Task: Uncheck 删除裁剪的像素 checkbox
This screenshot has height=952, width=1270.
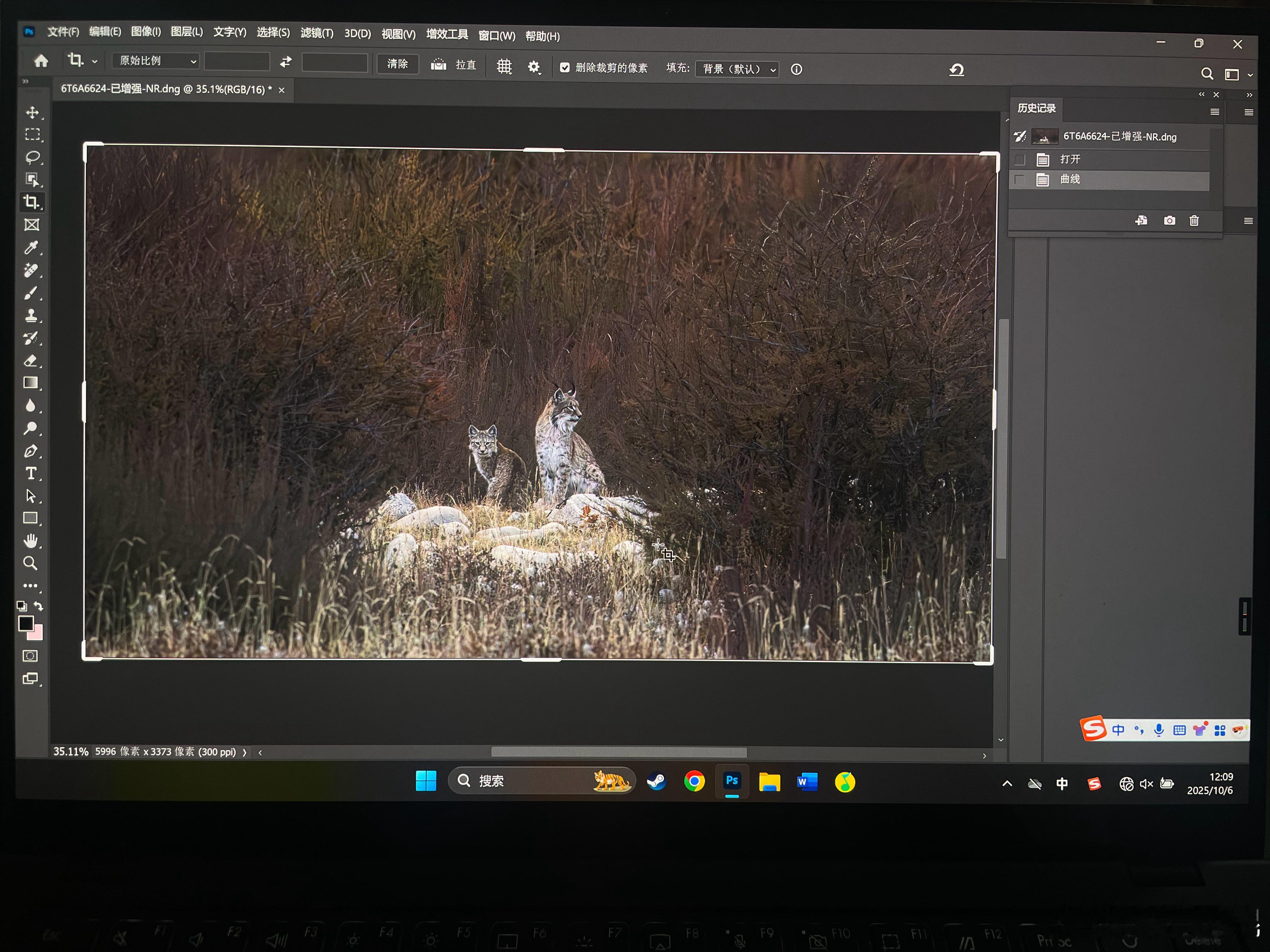Action: 565,68
